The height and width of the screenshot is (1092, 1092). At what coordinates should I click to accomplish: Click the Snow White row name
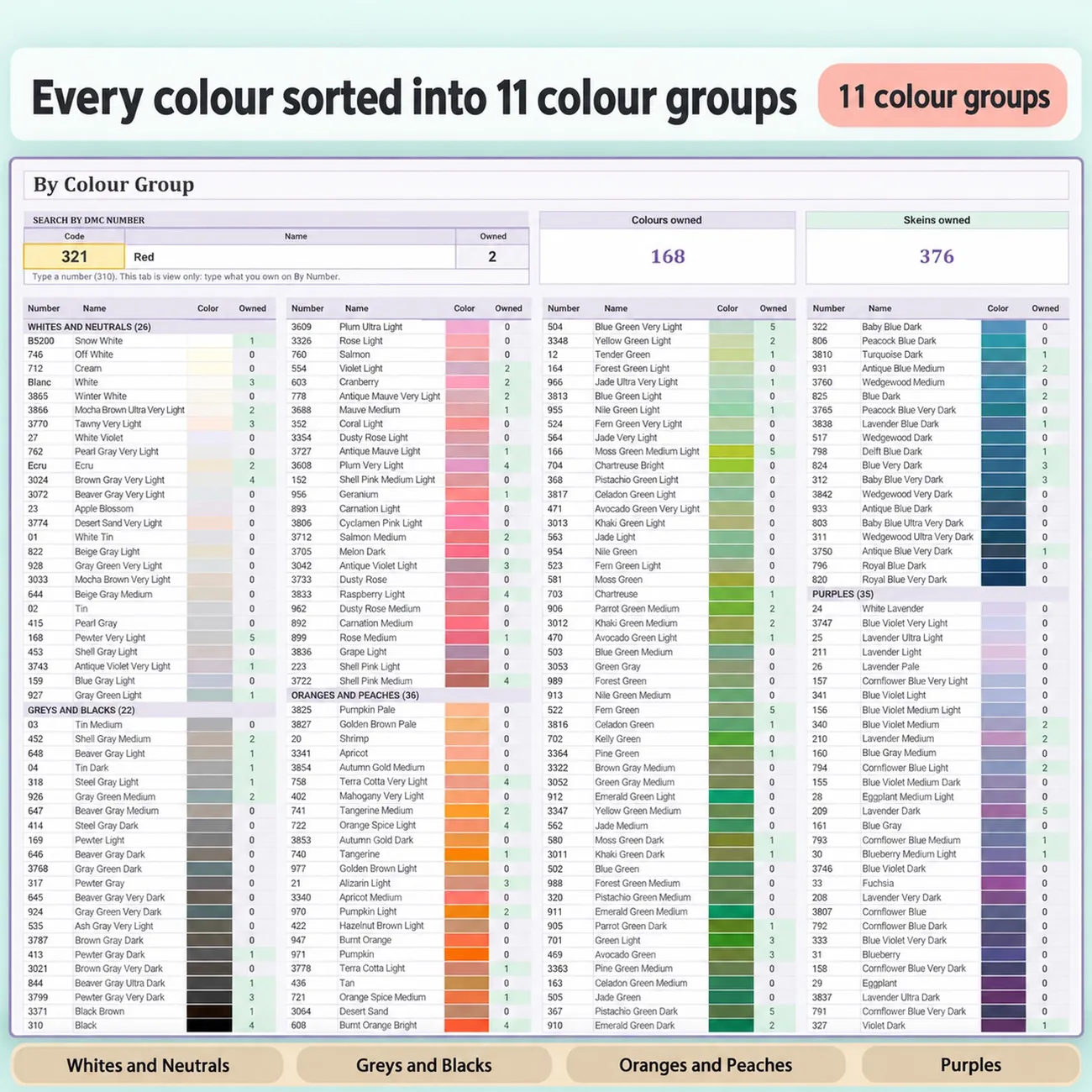pyautogui.click(x=98, y=341)
